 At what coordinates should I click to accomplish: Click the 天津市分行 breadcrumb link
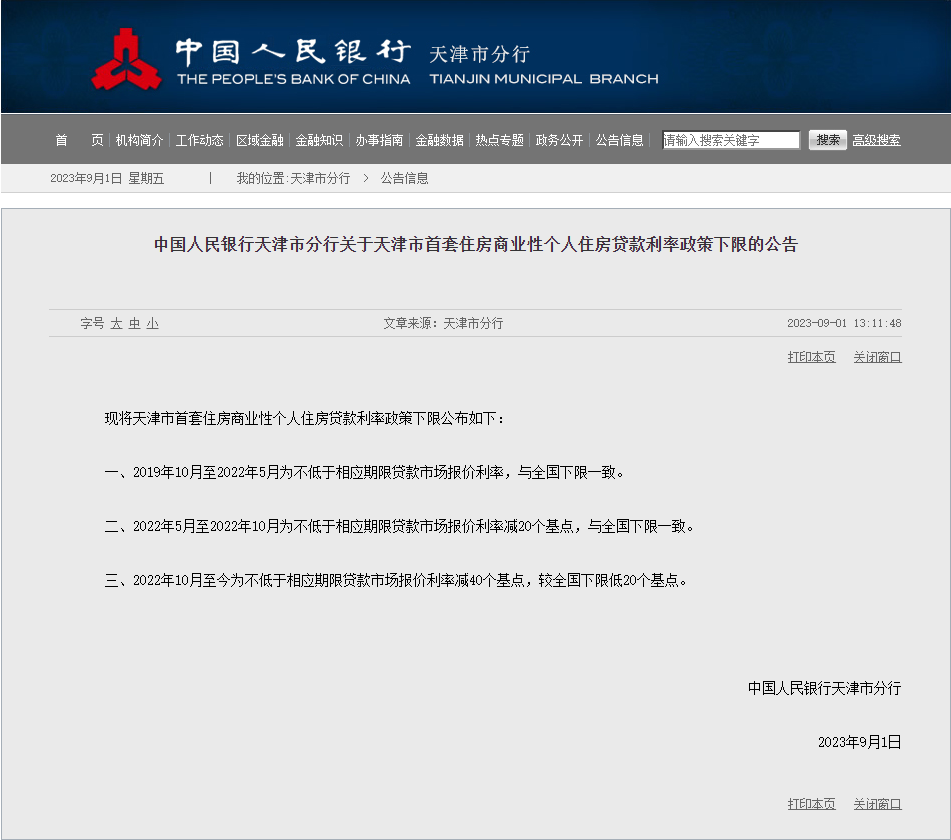point(320,178)
